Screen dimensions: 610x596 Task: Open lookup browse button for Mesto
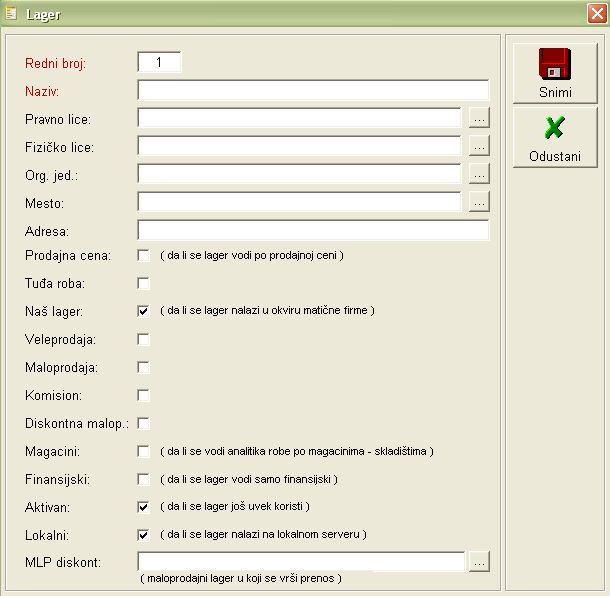pos(479,202)
